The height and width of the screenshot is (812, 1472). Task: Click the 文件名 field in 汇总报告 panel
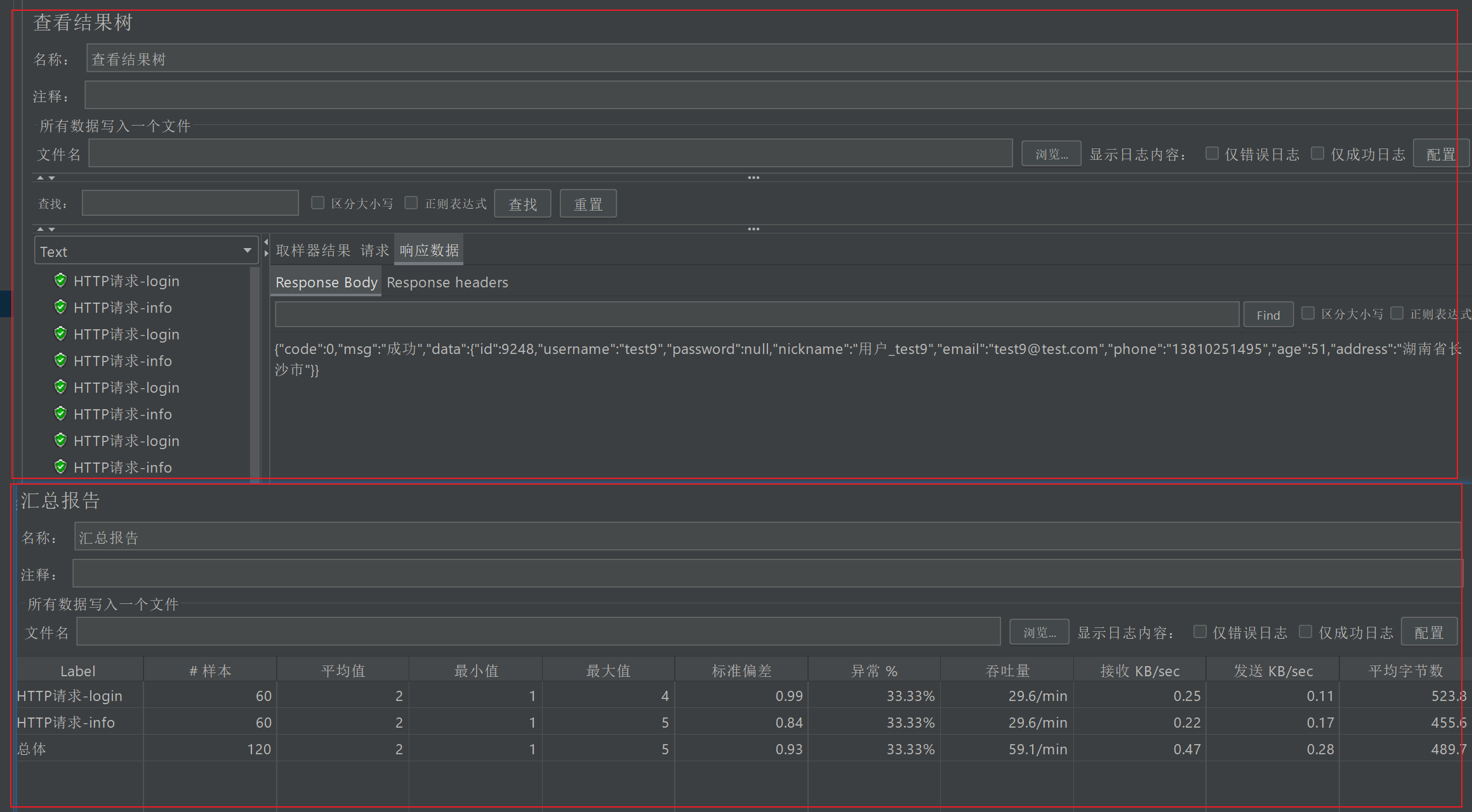[538, 632]
